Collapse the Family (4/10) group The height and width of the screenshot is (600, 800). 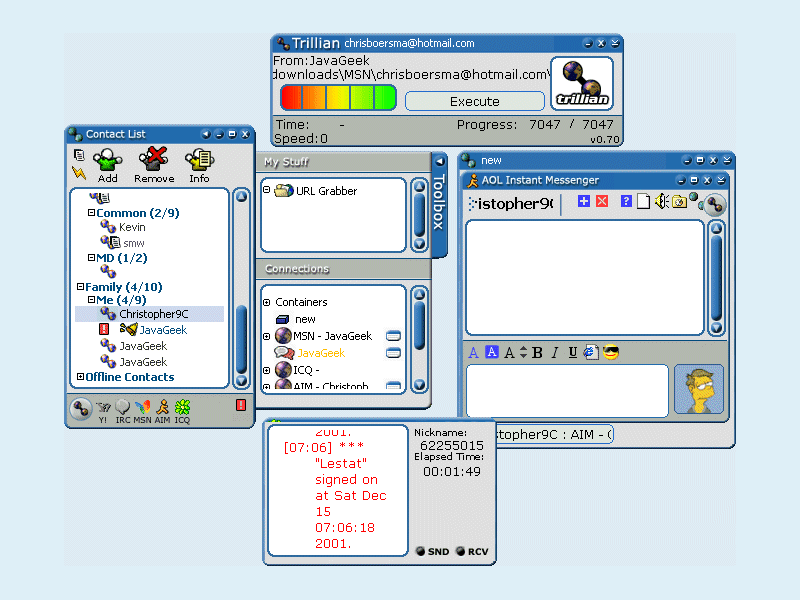[x=80, y=286]
